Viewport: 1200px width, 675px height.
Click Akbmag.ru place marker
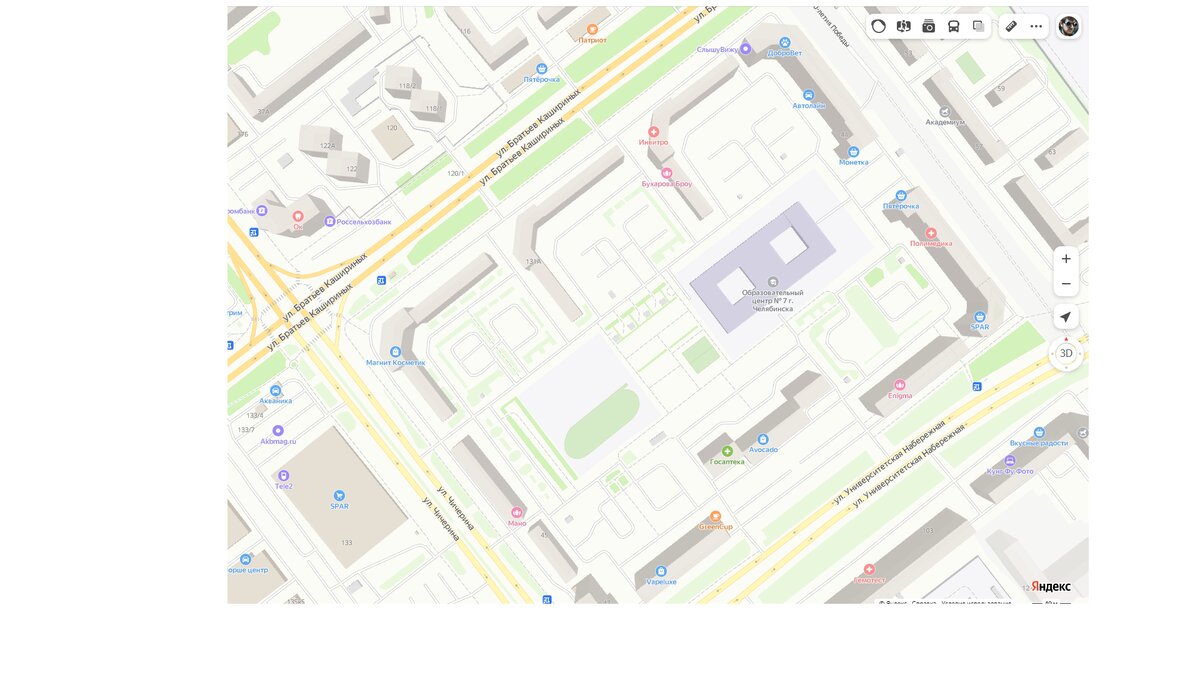point(278,431)
